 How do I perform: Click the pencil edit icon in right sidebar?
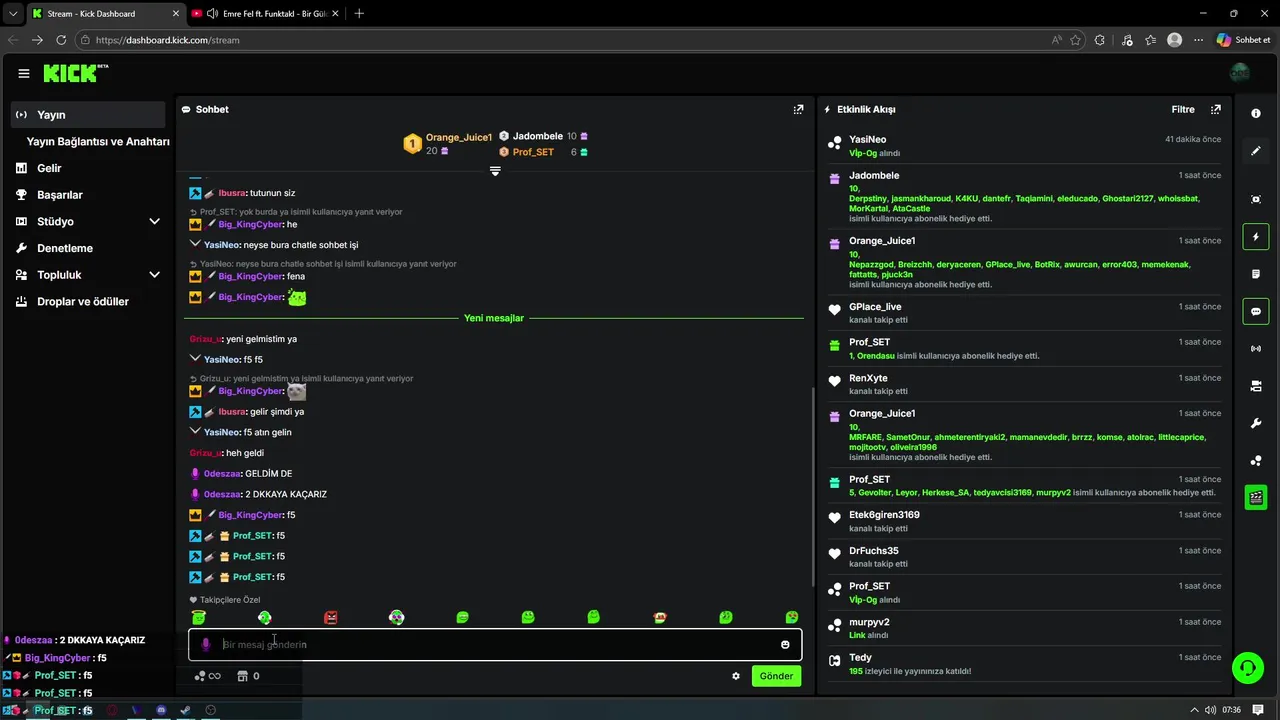tap(1256, 151)
